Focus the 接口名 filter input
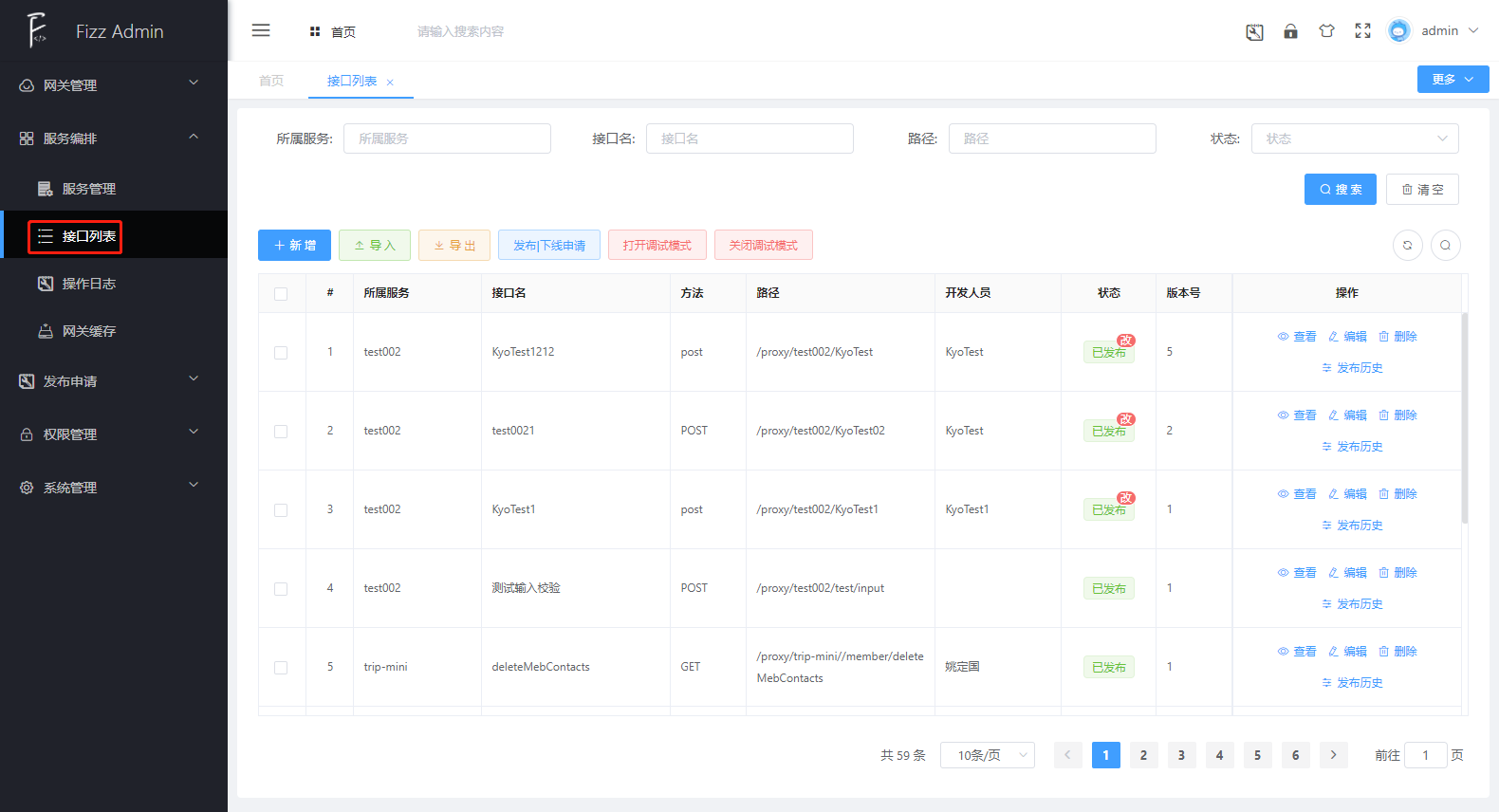 point(749,138)
